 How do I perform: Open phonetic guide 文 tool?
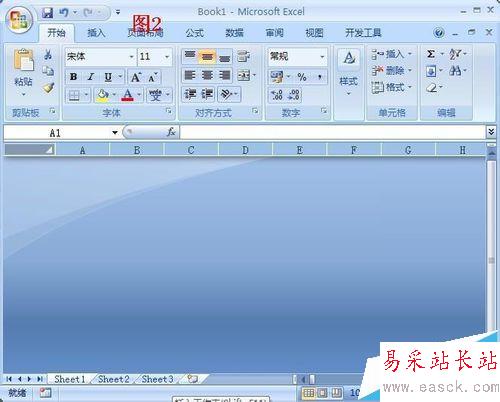tap(155, 95)
